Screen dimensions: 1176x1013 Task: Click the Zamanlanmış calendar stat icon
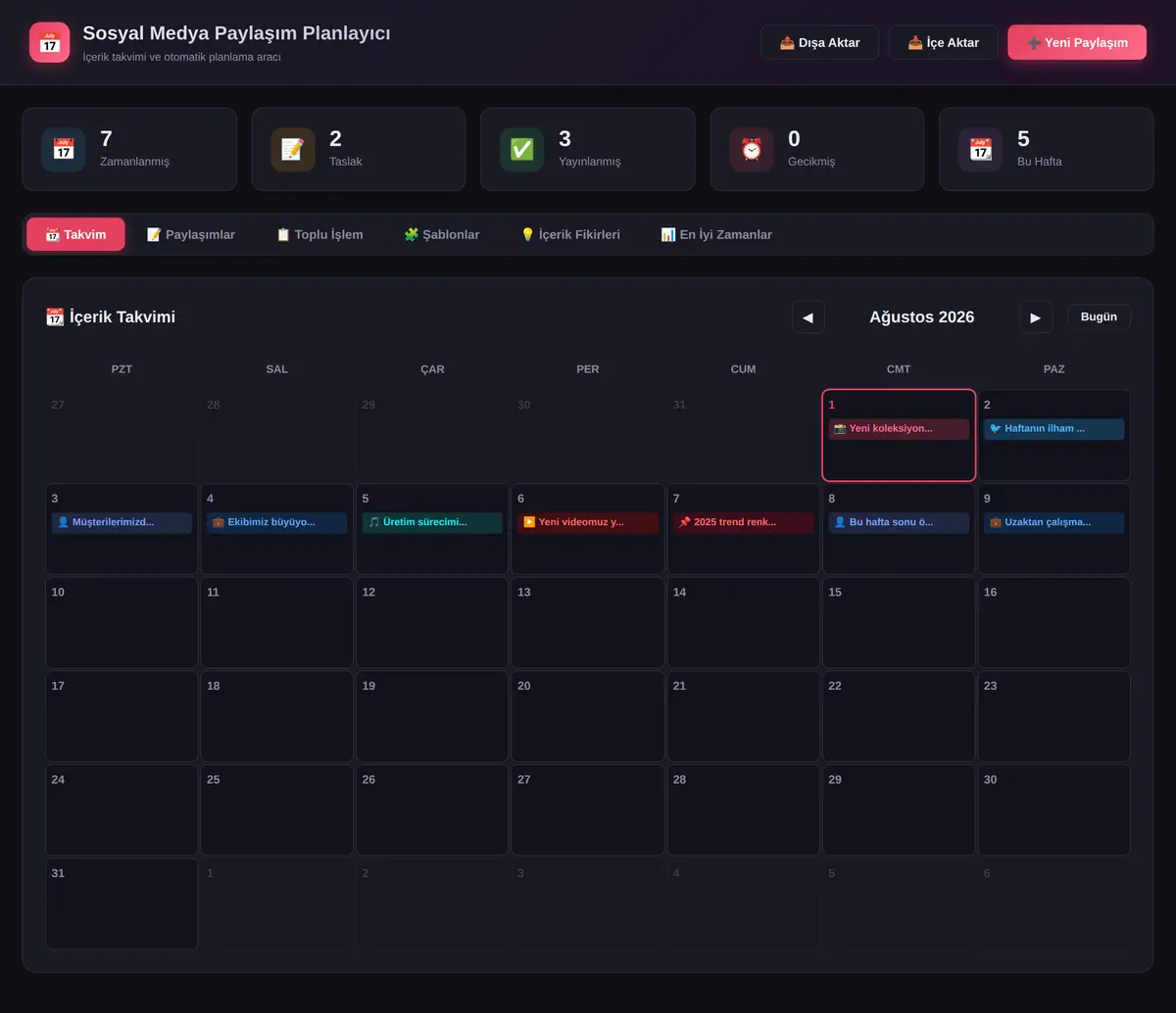point(64,149)
